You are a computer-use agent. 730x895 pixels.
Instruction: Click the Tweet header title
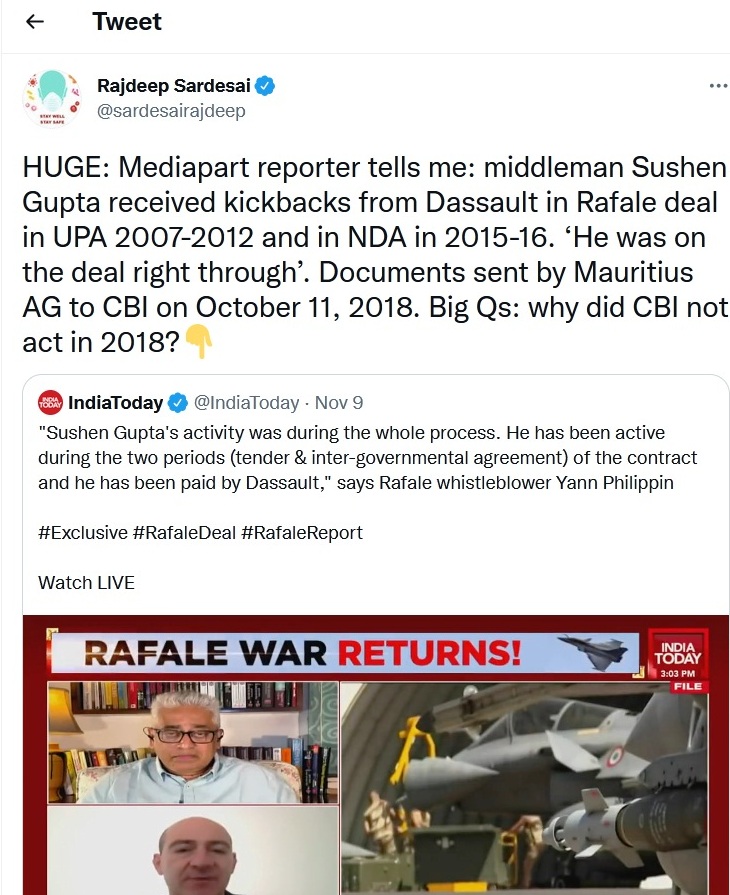[x=127, y=22]
